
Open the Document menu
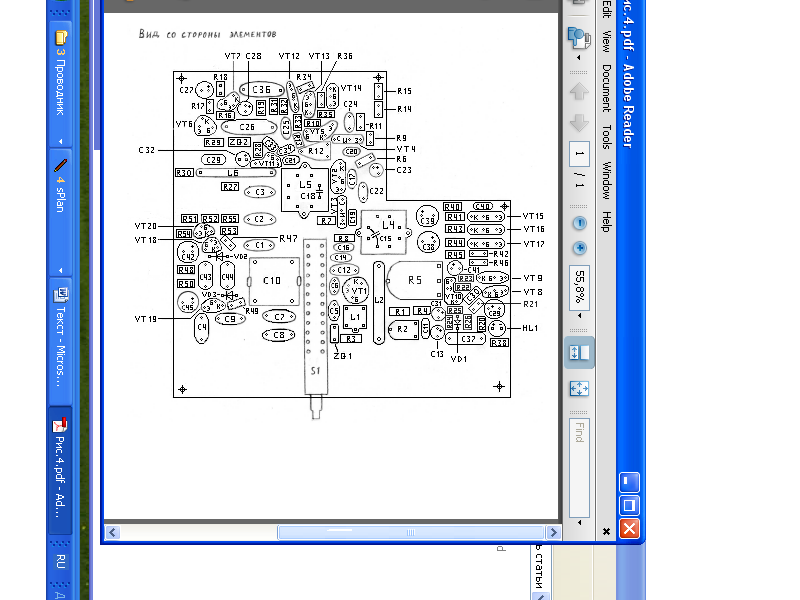[606, 88]
